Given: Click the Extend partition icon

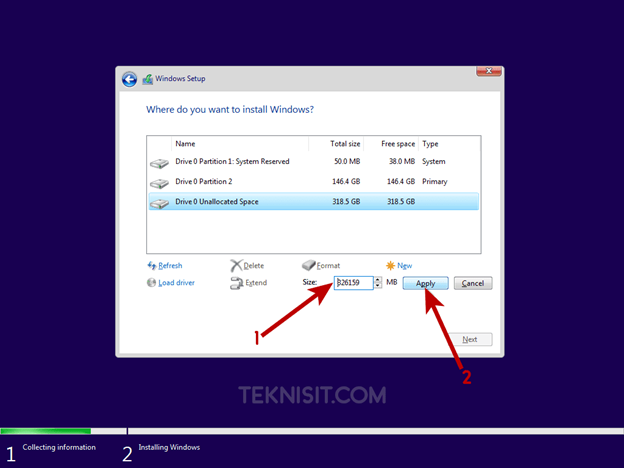Looking at the screenshot, I should [x=236, y=283].
